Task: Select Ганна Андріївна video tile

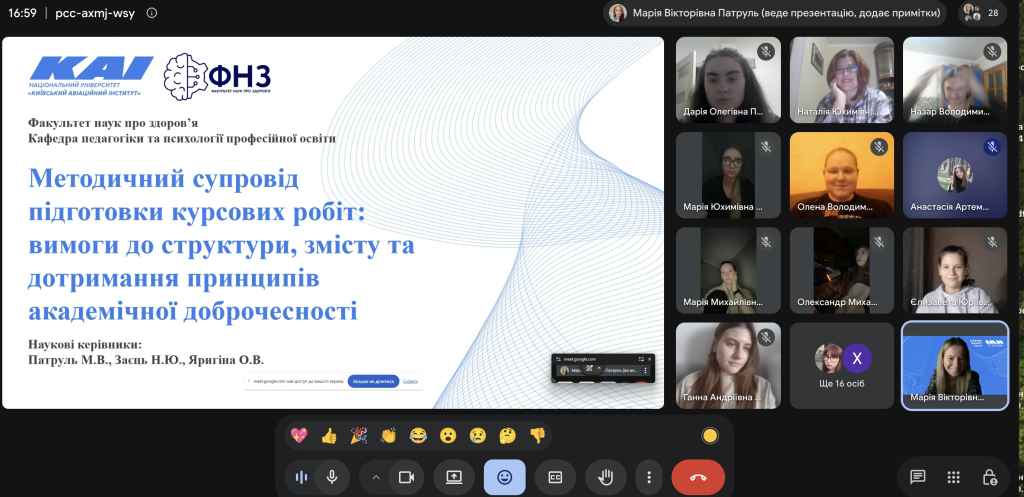Action: click(728, 366)
